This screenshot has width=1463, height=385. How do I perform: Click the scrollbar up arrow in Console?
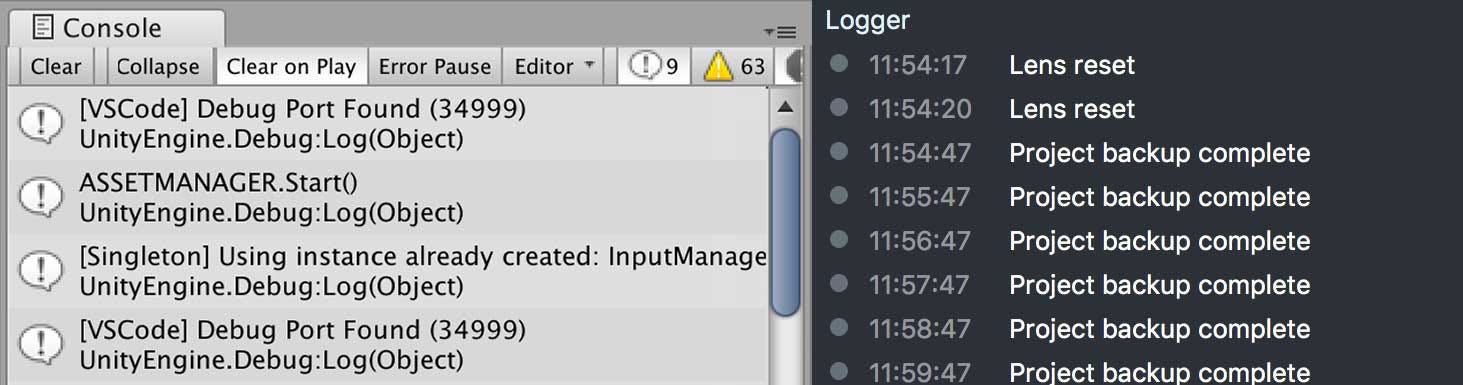786,107
